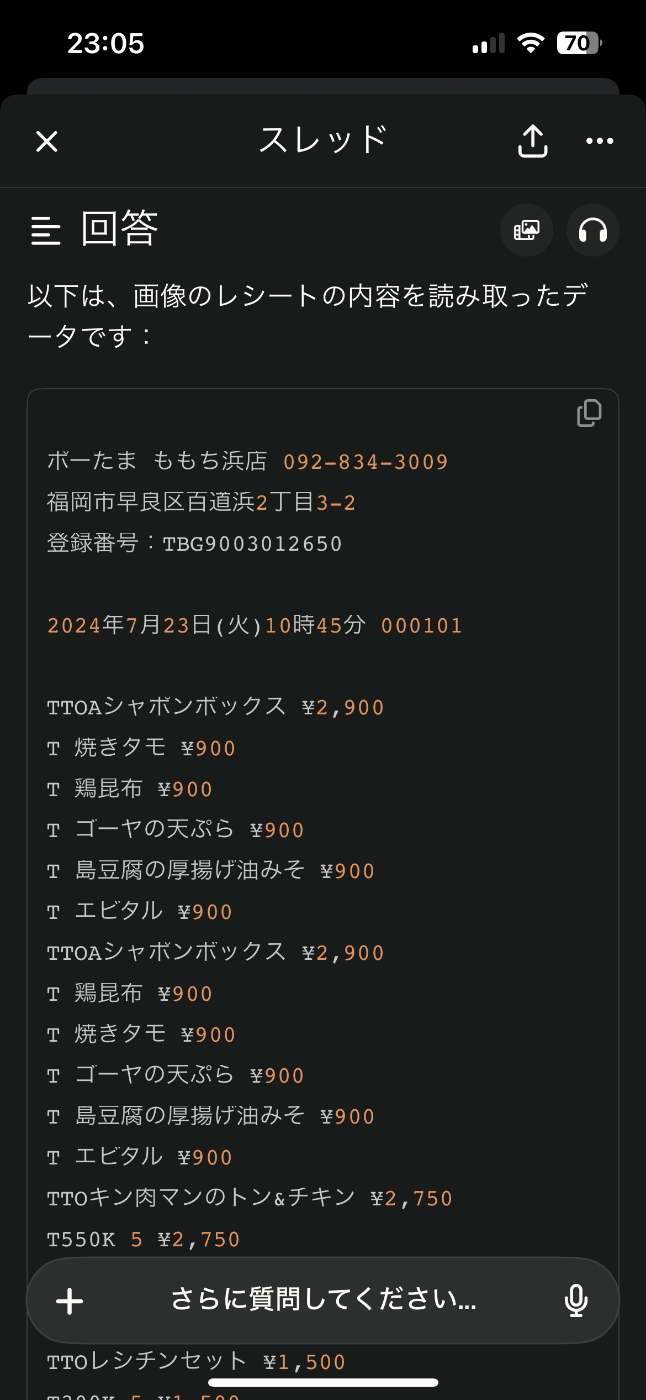Screen dimensions: 646x1400
Task: Tap the さらに質問してください input field
Action: tap(322, 1300)
